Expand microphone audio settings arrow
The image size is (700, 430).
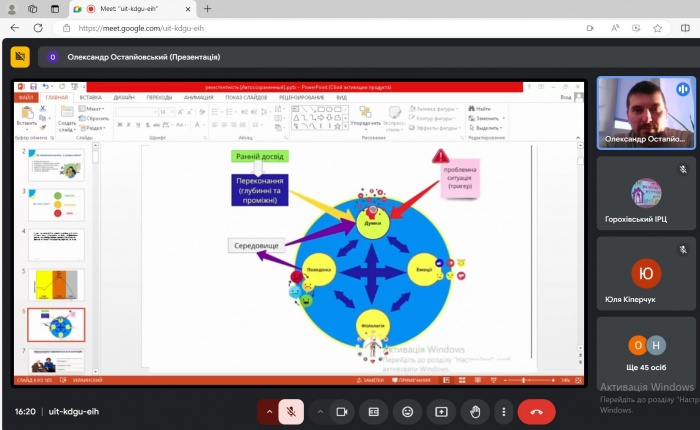click(268, 411)
